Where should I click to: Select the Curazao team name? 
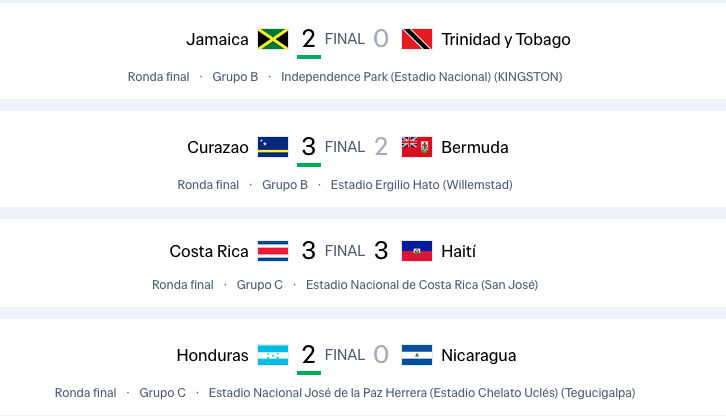click(x=218, y=148)
